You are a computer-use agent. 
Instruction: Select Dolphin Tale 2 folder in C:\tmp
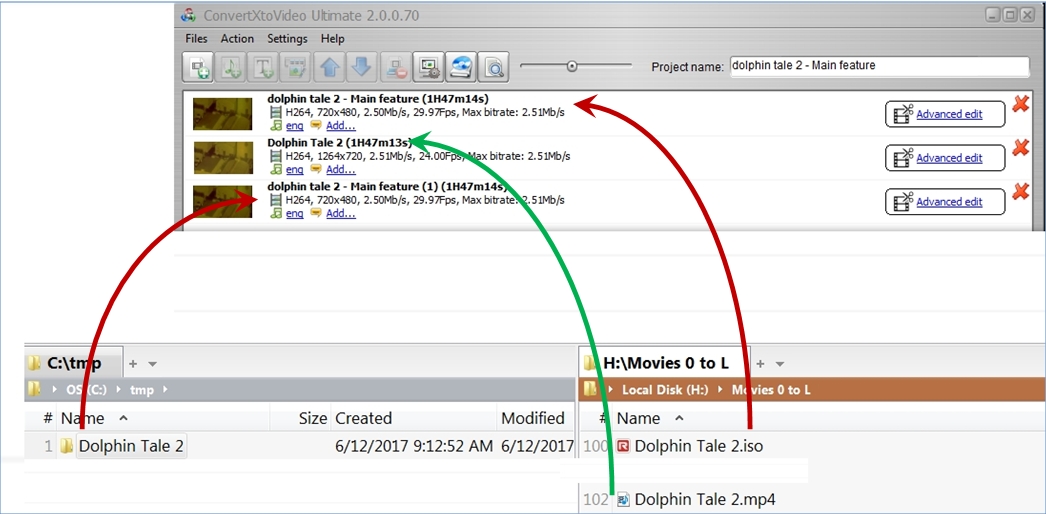pos(131,446)
